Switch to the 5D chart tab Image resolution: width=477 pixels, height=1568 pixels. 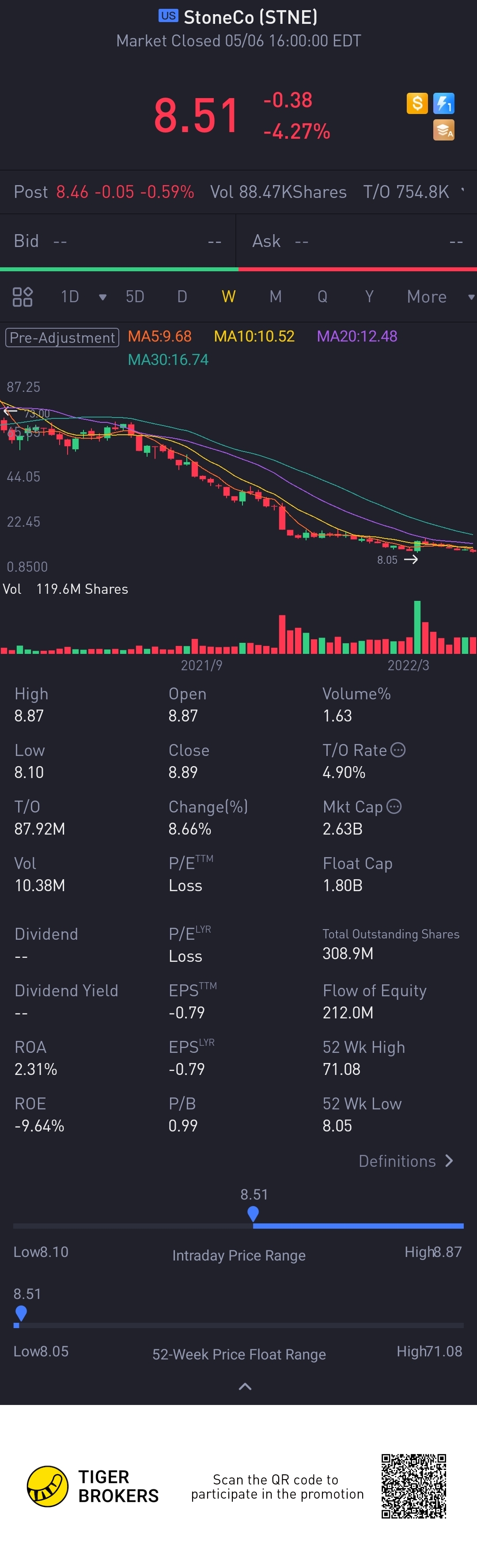point(135,296)
